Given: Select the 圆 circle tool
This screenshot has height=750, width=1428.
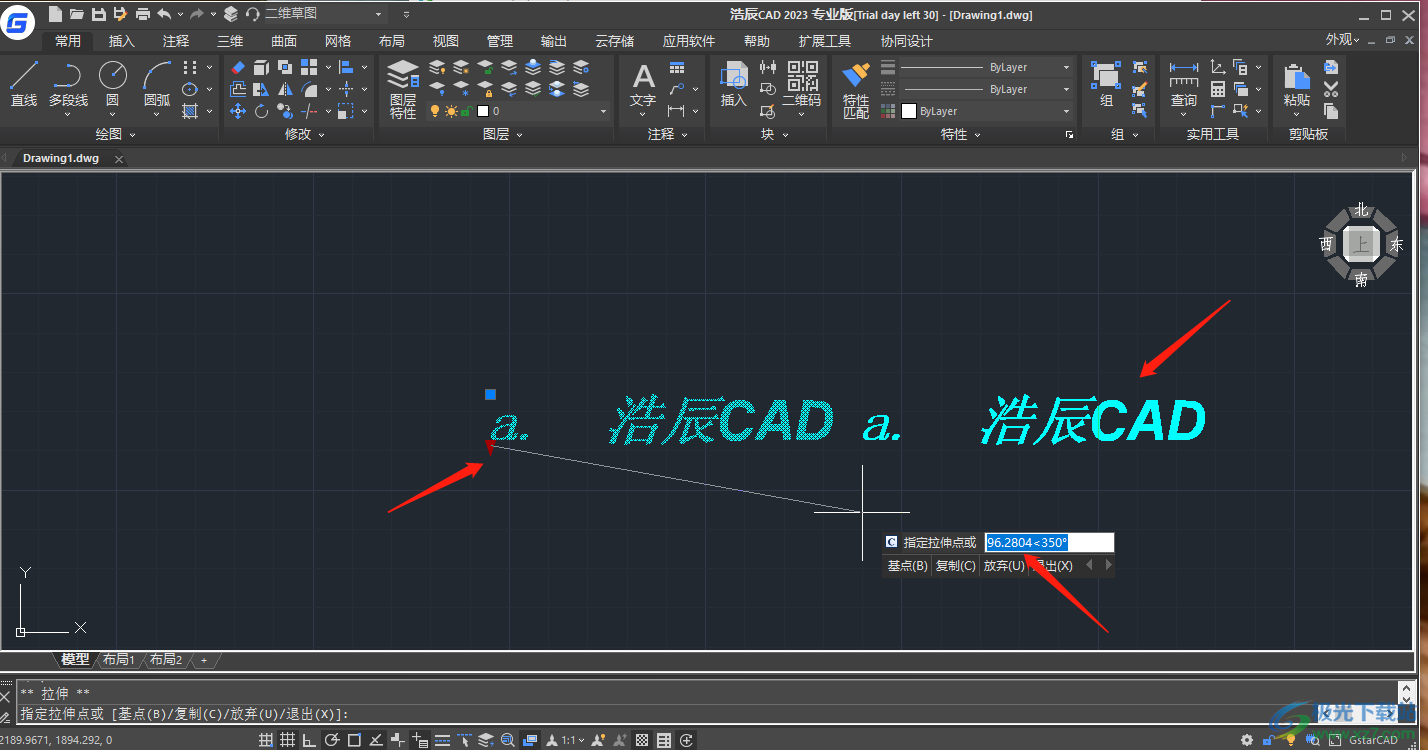Looking at the screenshot, I should point(113,84).
